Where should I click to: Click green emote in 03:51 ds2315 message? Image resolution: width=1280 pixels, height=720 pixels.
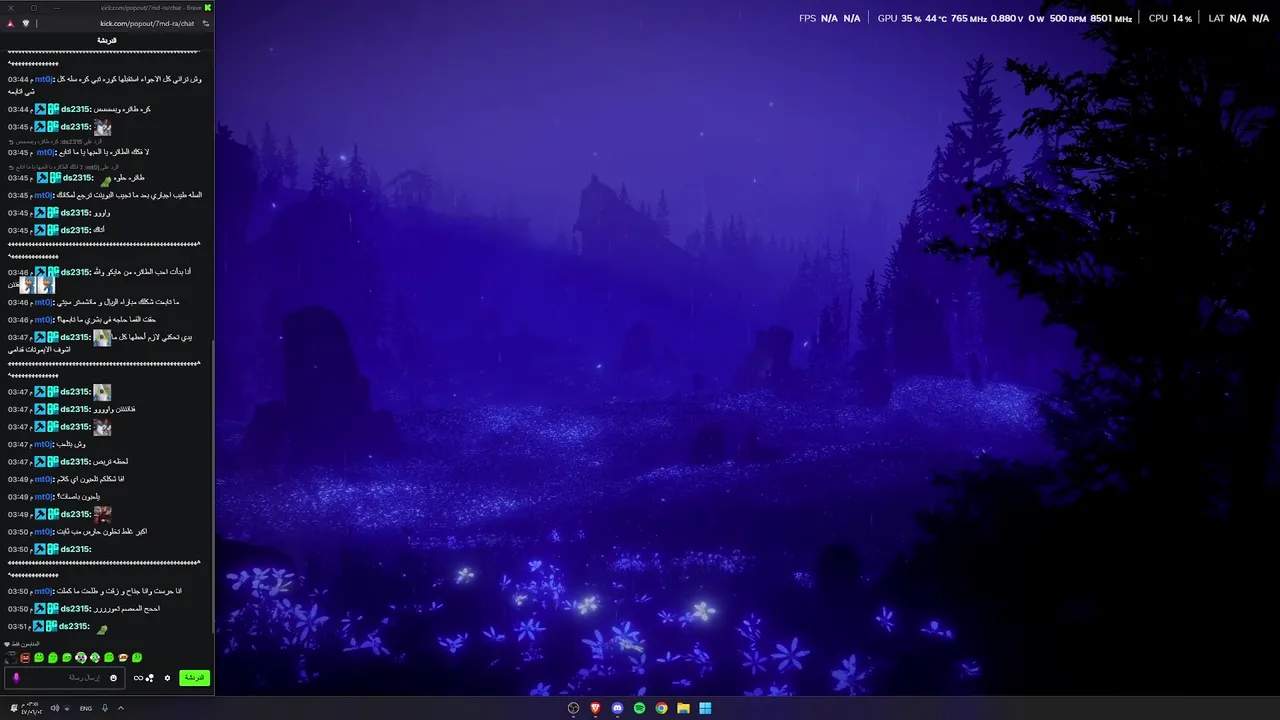[x=102, y=628]
